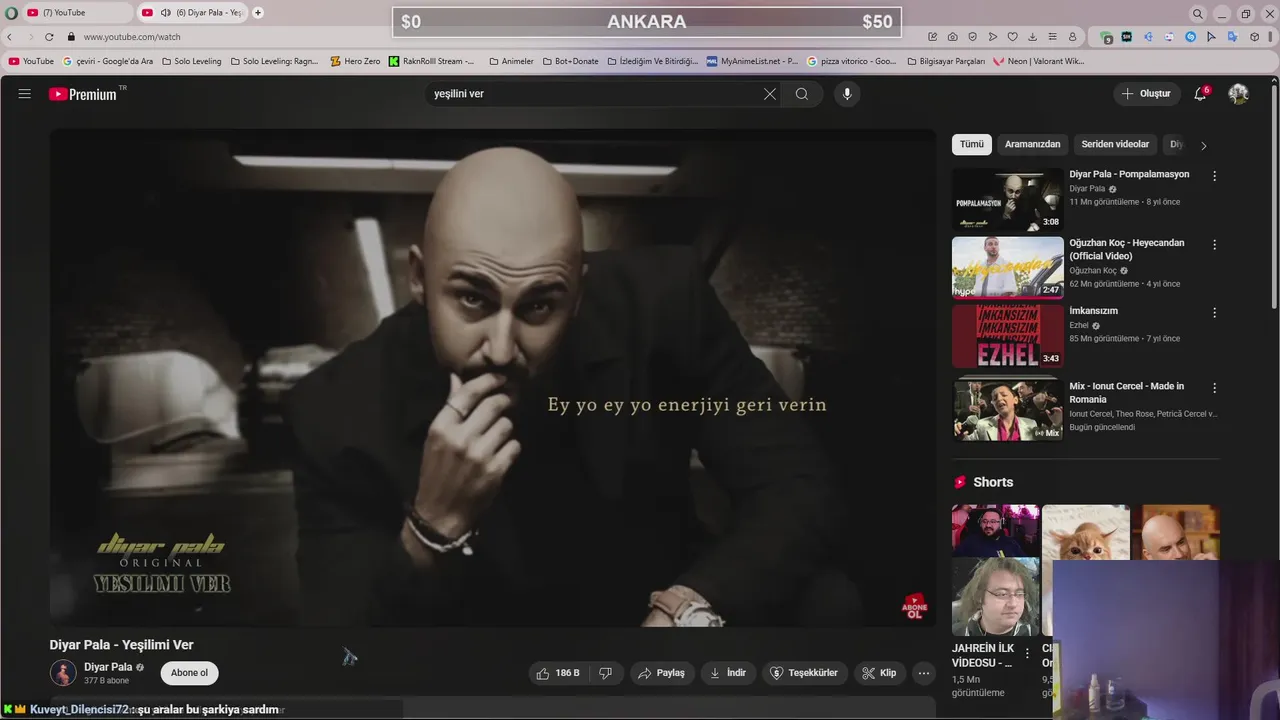This screenshot has width=1280, height=720.
Task: Open the Bilgisayar Parçaları bookmark folder
Action: (x=945, y=61)
